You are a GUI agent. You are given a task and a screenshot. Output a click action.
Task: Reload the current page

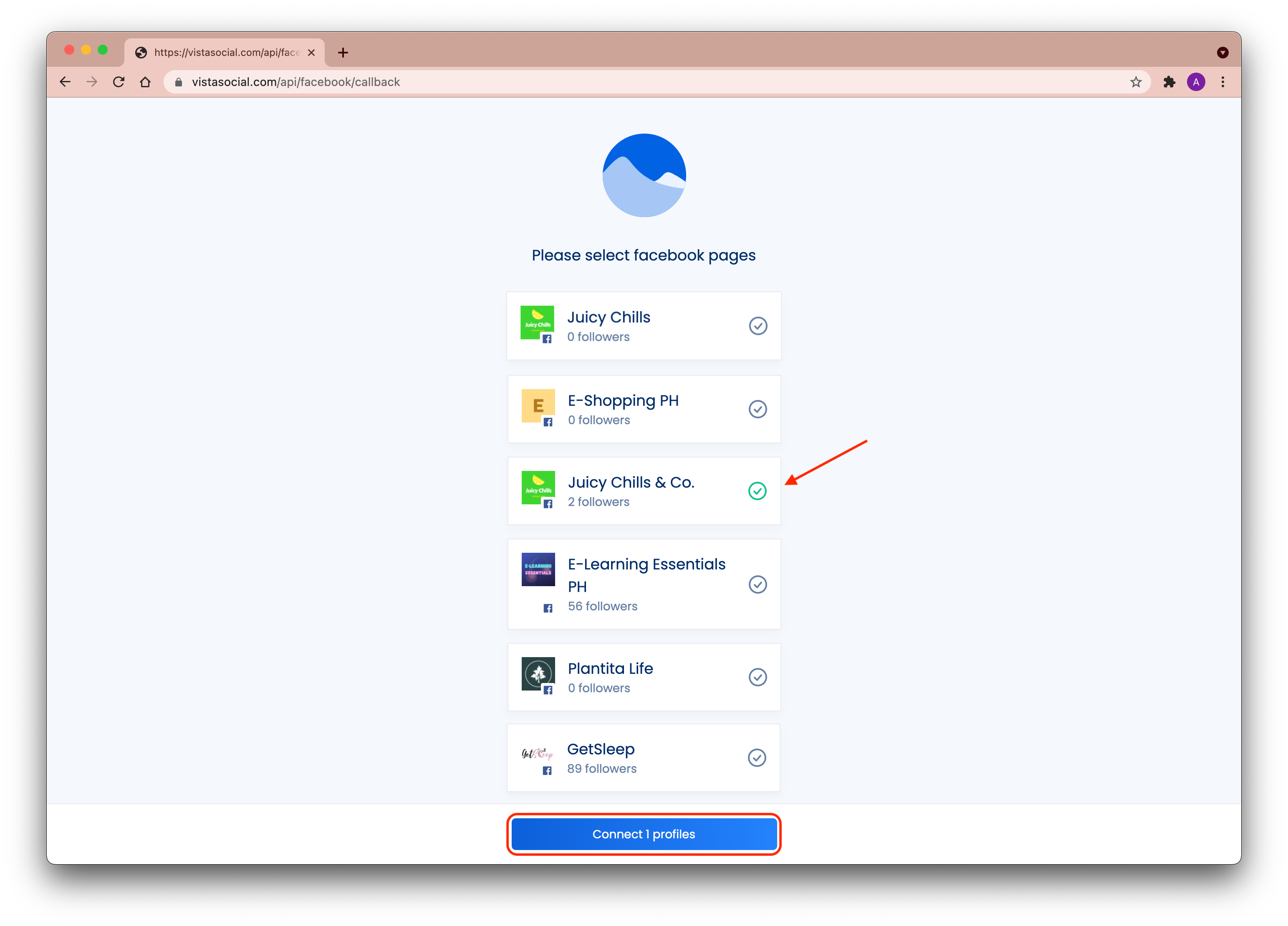119,82
